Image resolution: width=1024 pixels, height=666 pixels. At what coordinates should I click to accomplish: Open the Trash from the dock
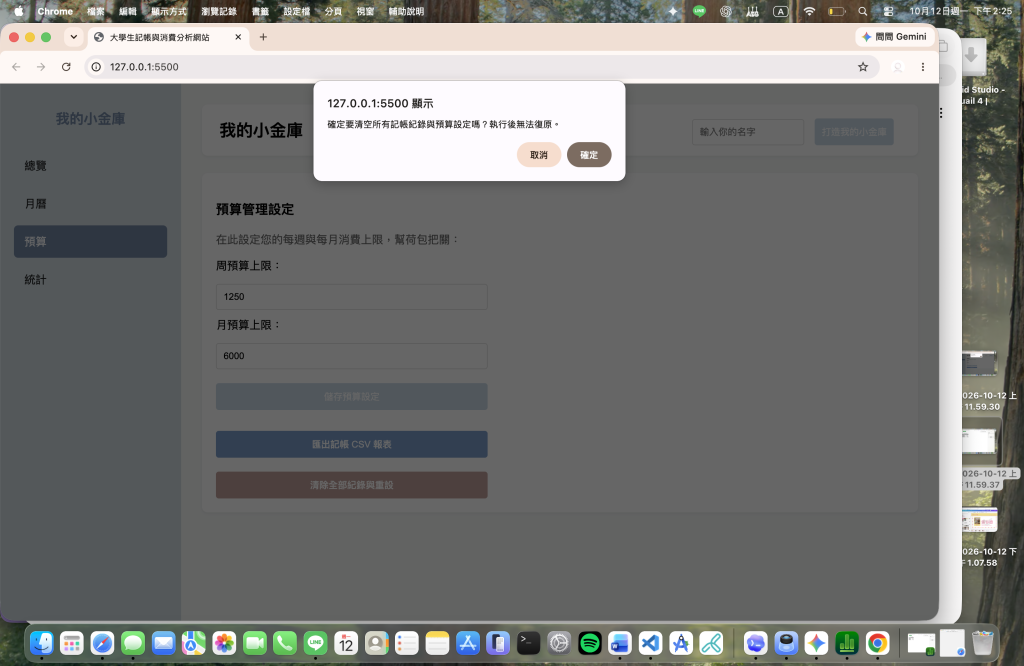982,643
